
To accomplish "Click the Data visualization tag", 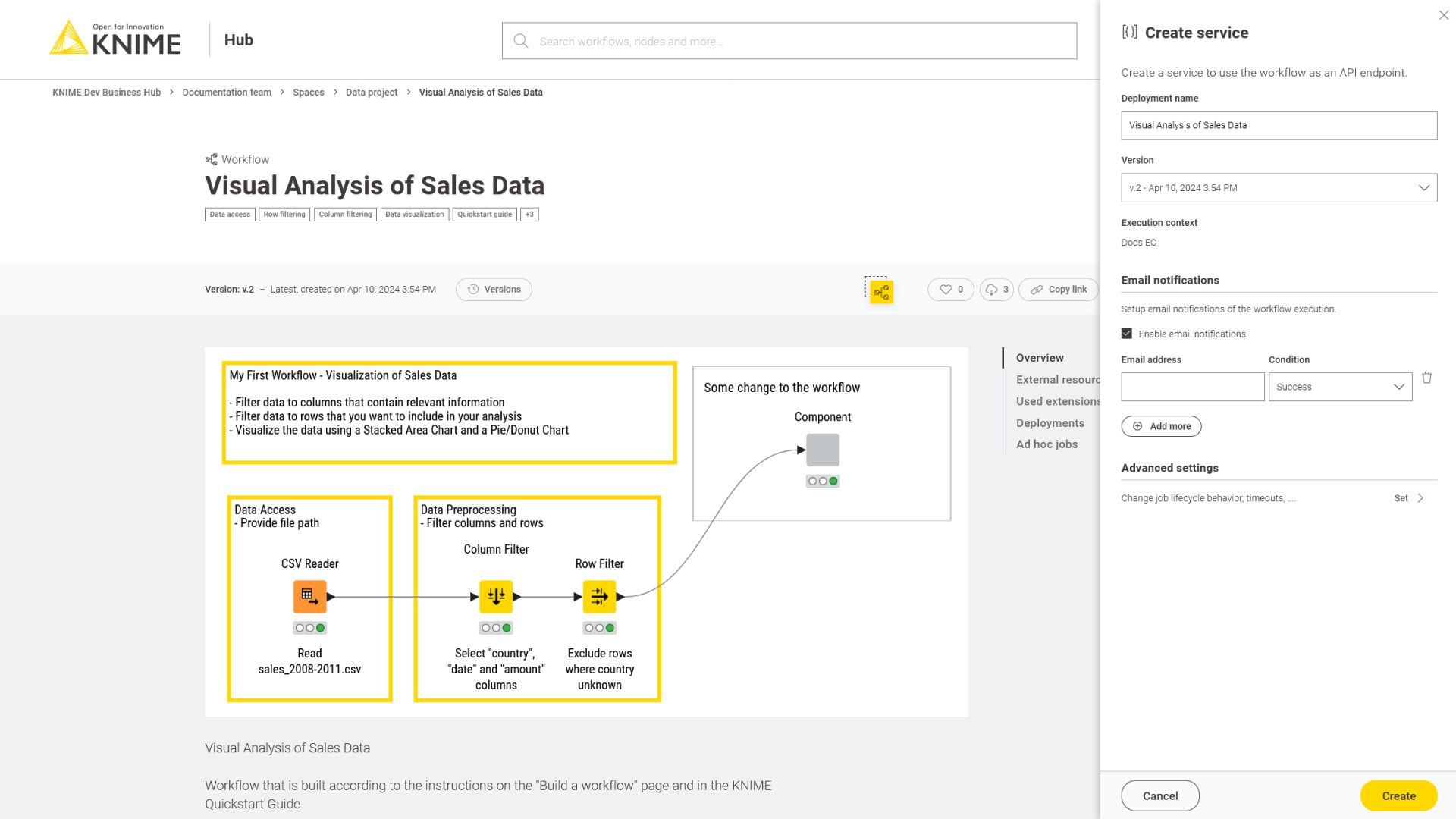I will click(x=415, y=215).
